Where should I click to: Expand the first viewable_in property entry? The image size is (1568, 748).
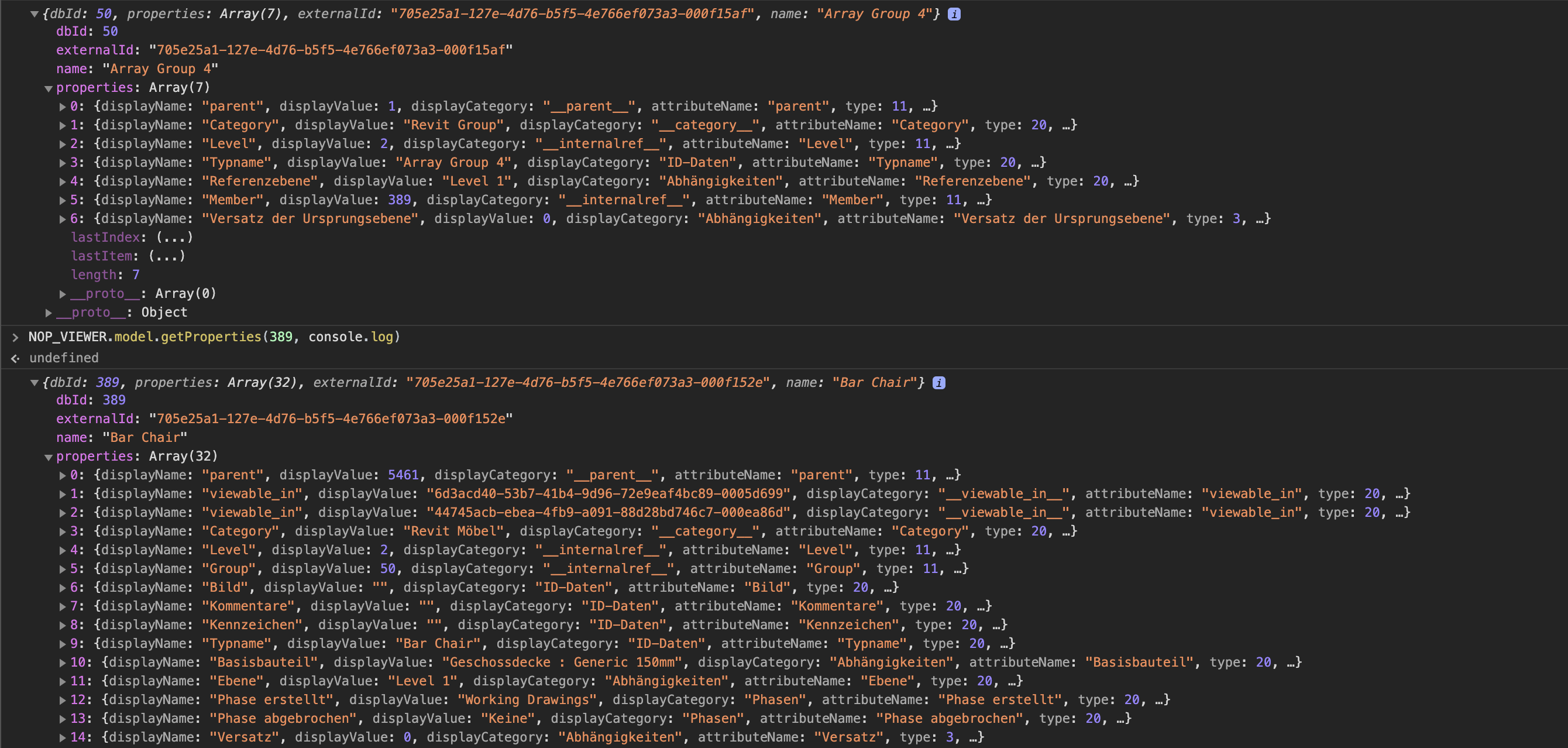pyautogui.click(x=63, y=493)
